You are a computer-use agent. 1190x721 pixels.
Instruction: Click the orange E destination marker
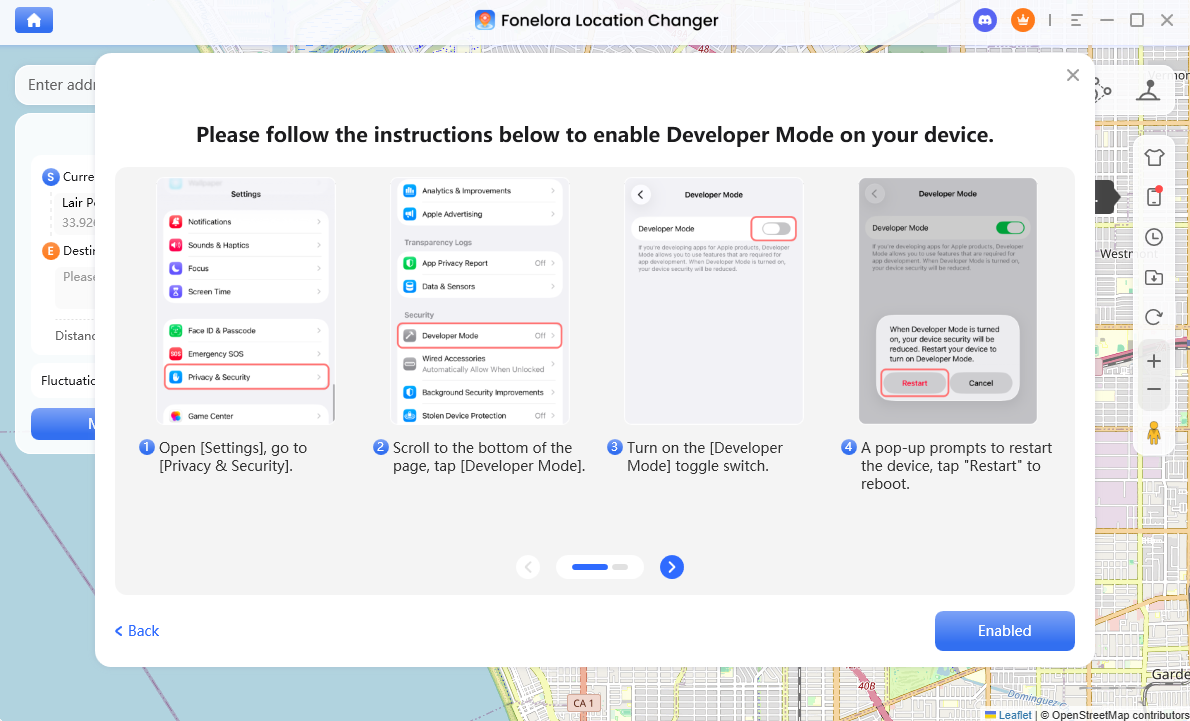(x=50, y=251)
